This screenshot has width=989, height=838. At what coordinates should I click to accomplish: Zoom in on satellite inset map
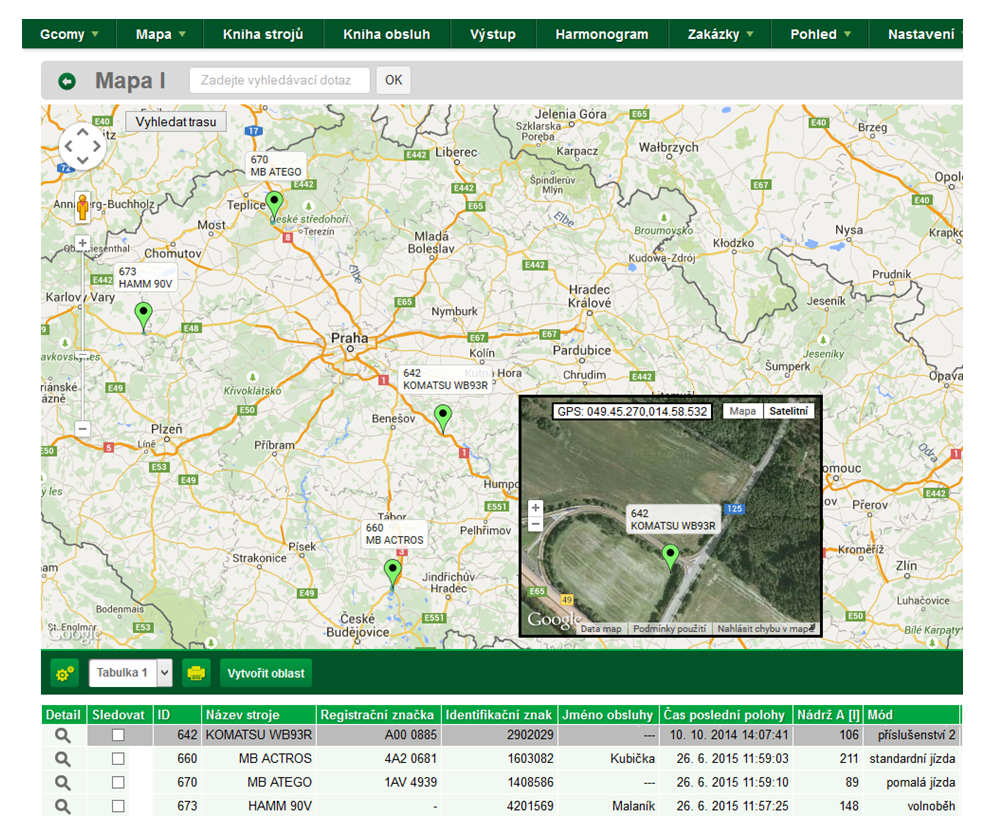point(535,508)
